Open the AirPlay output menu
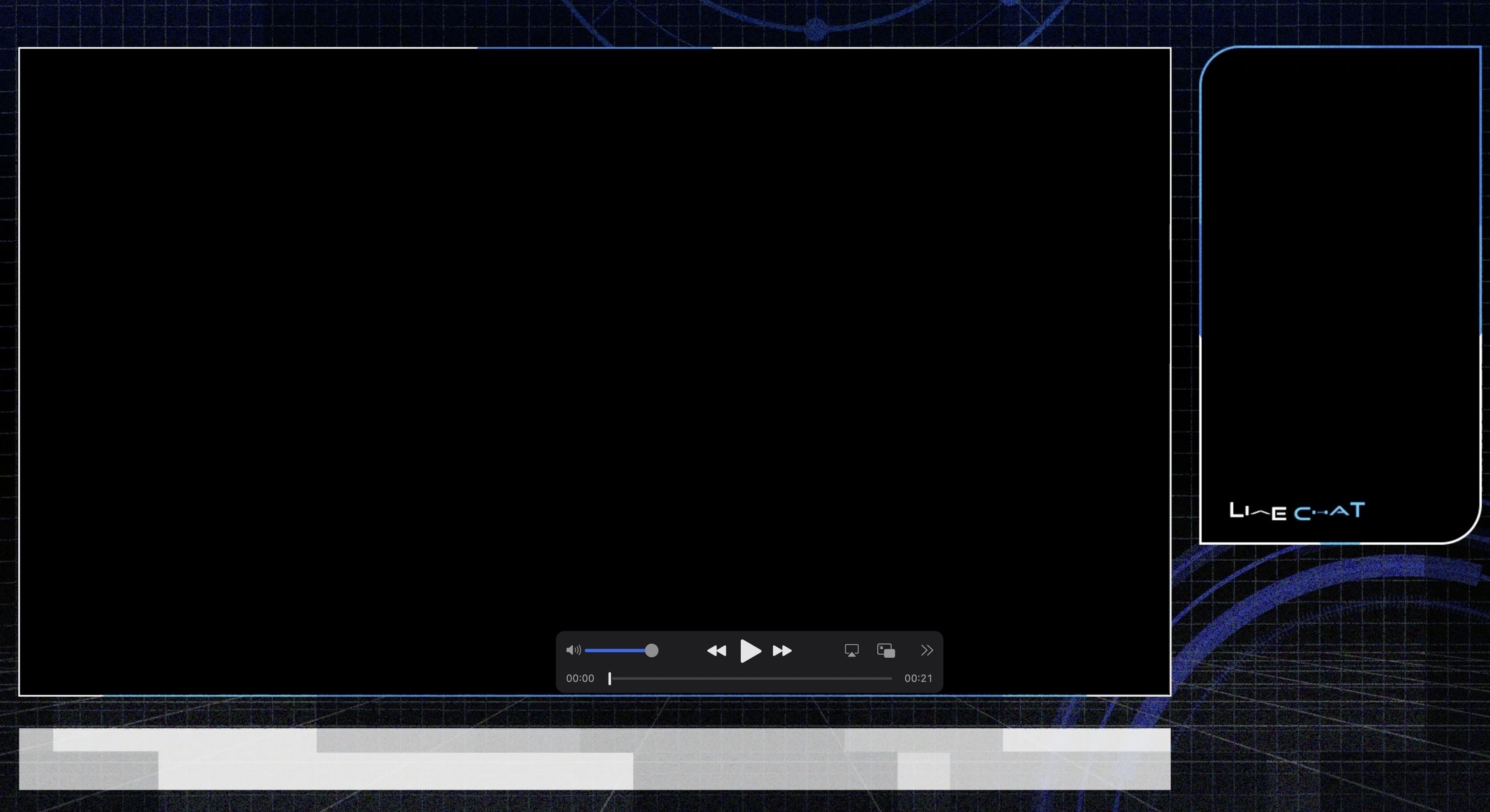Screen dimensions: 1490x812 click(x=851, y=651)
